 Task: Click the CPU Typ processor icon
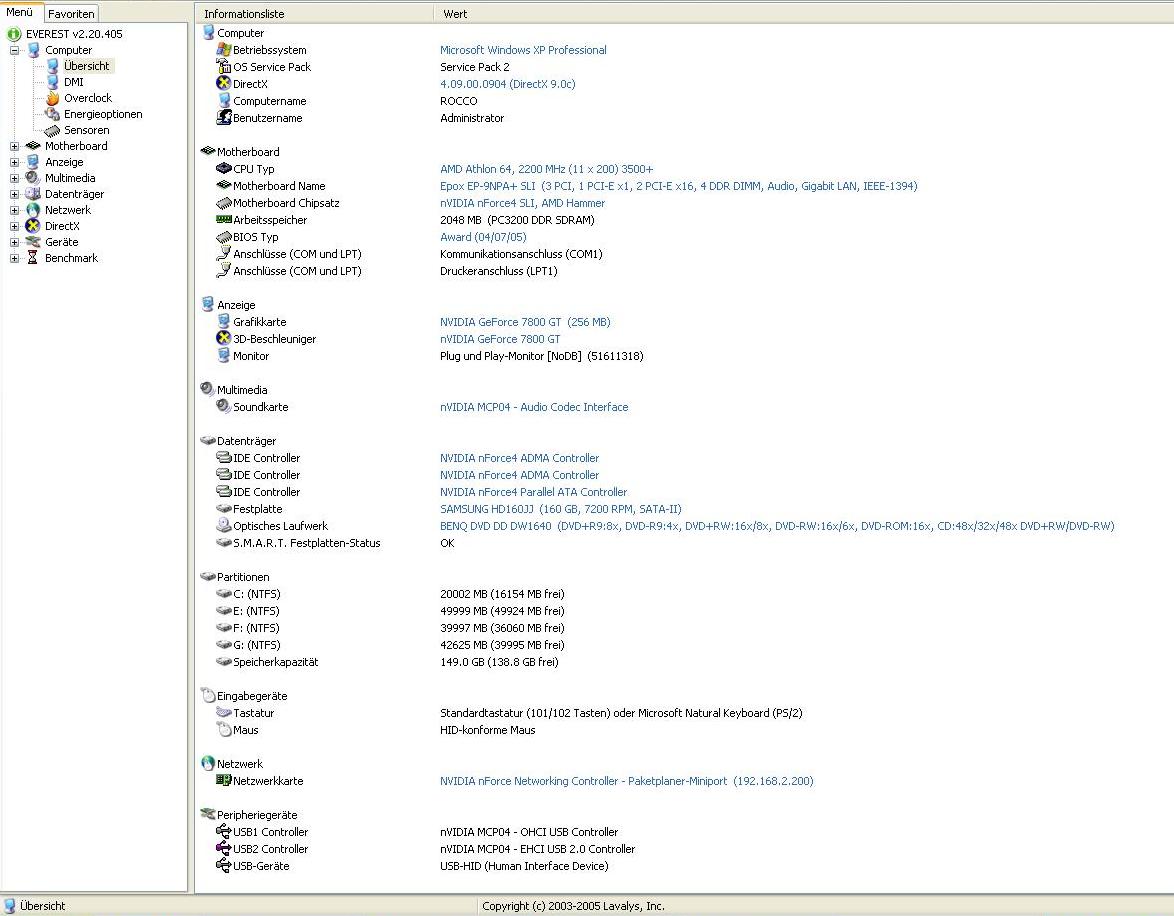click(224, 169)
